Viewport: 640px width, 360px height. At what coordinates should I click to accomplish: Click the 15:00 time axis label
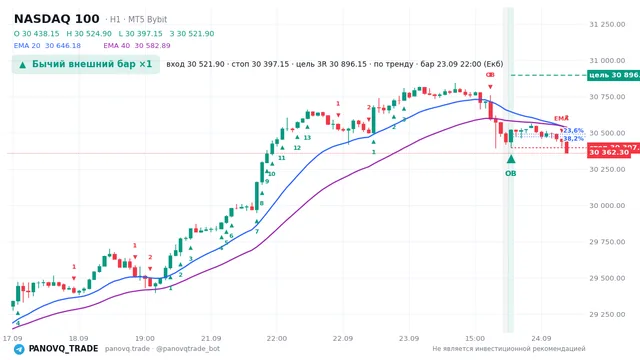pyautogui.click(x=475, y=338)
